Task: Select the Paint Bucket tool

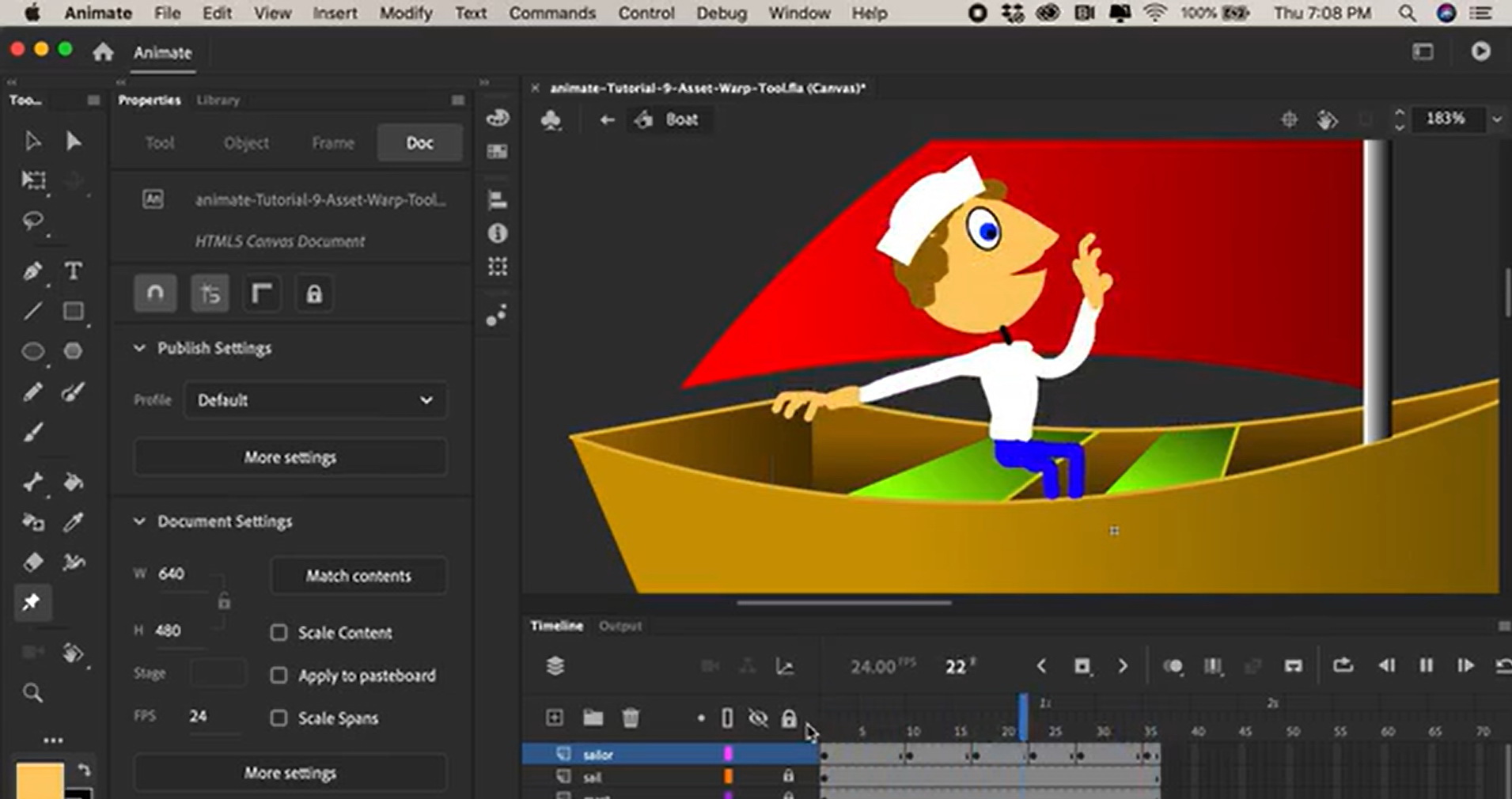Action: tap(73, 482)
